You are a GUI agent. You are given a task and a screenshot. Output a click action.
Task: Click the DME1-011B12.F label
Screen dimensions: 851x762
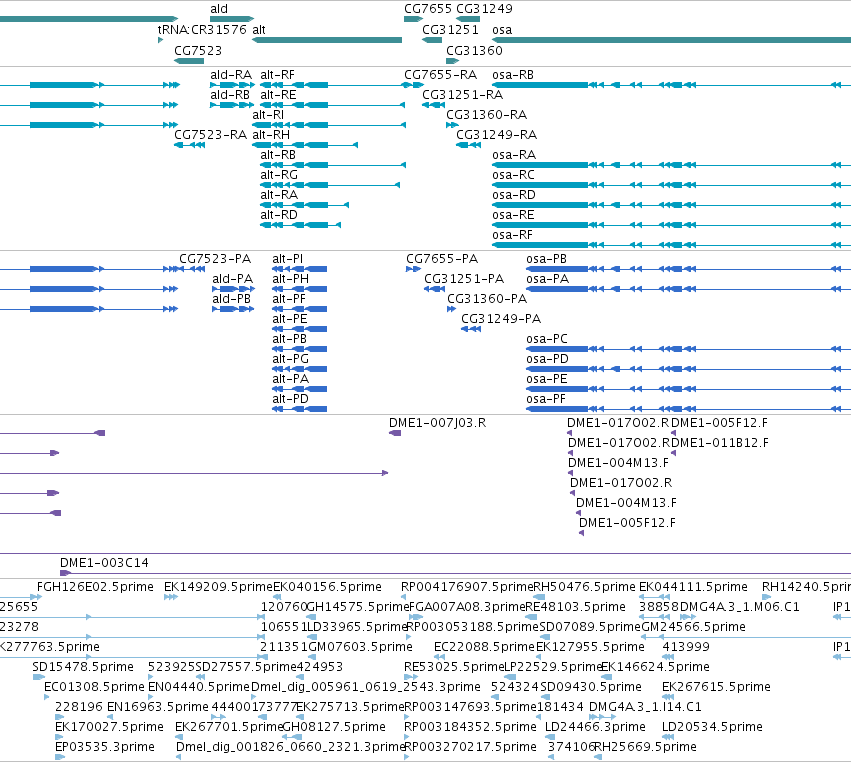tap(720, 443)
